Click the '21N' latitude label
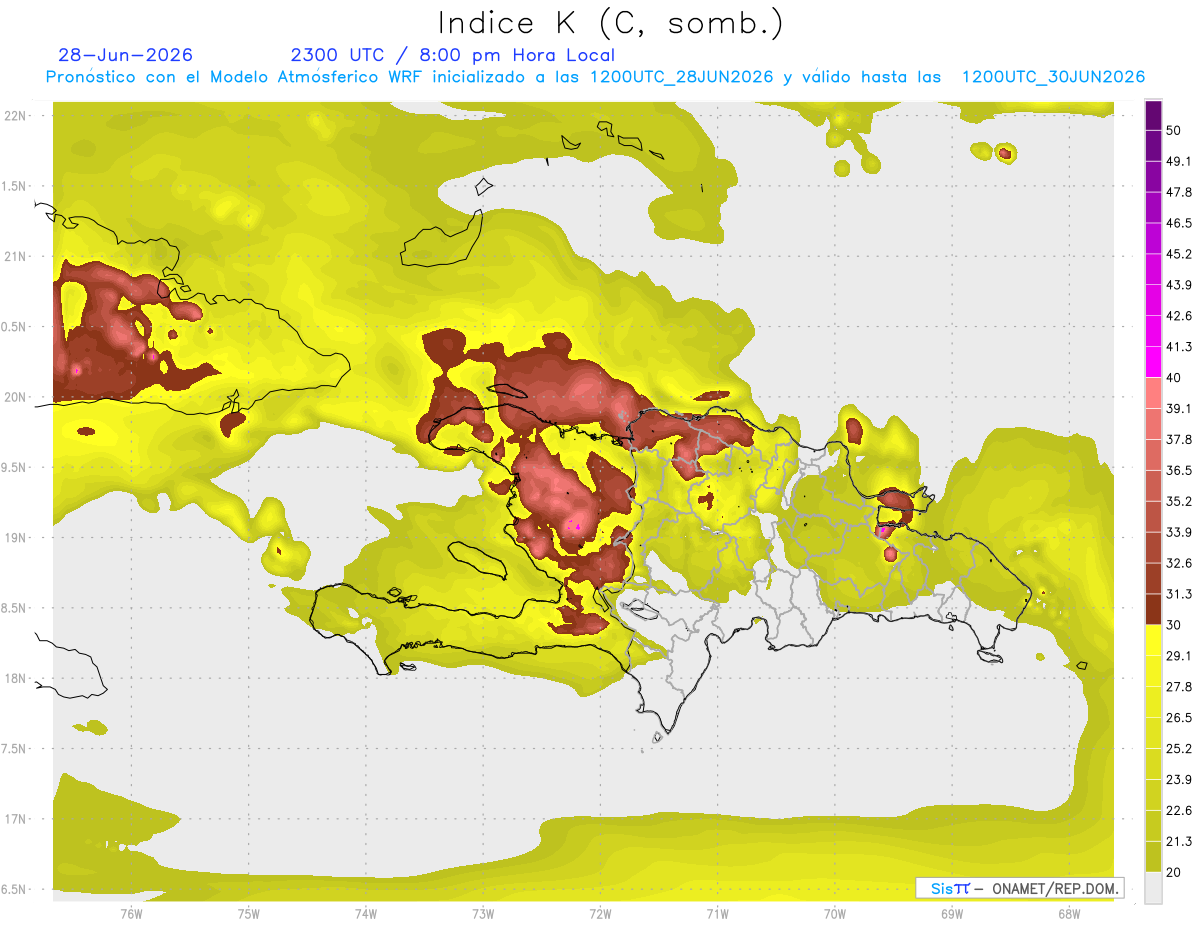 (x=17, y=256)
